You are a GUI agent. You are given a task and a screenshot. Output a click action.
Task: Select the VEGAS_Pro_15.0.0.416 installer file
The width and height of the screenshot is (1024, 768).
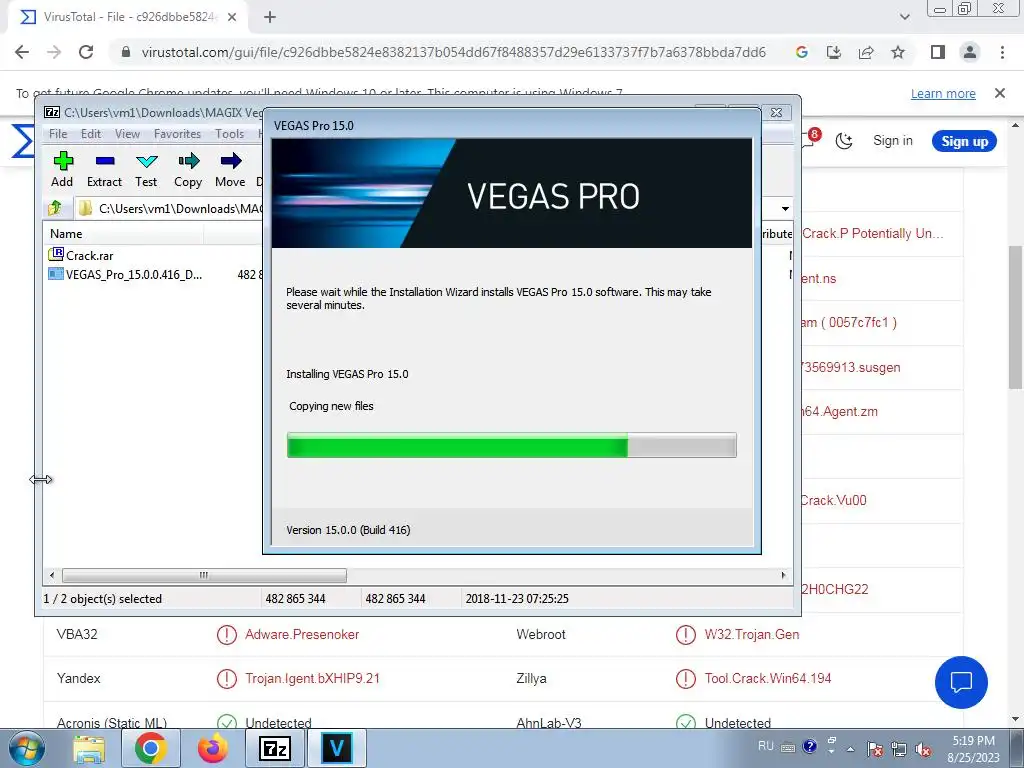tap(126, 274)
